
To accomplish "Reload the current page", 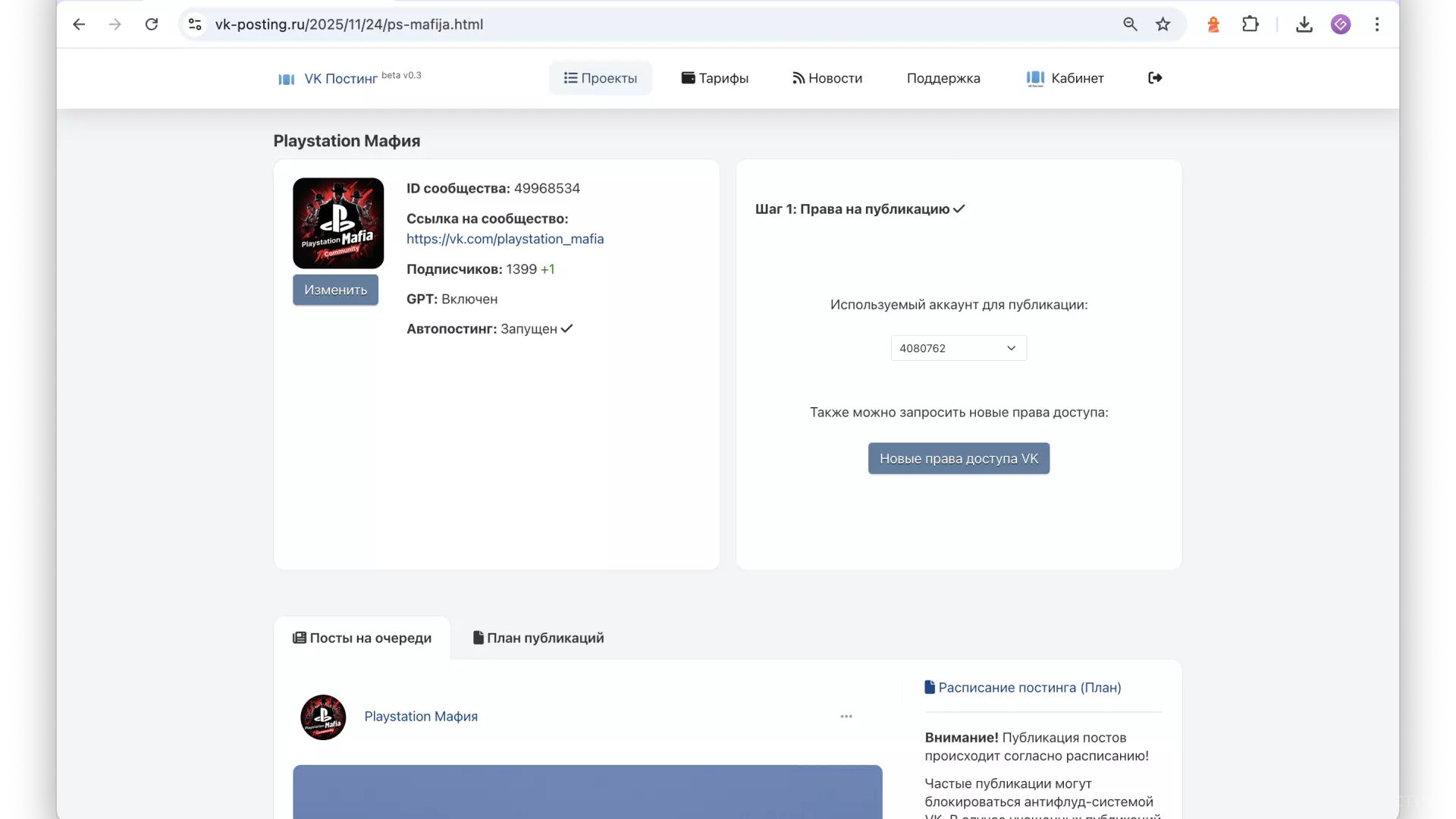I will click(x=152, y=24).
